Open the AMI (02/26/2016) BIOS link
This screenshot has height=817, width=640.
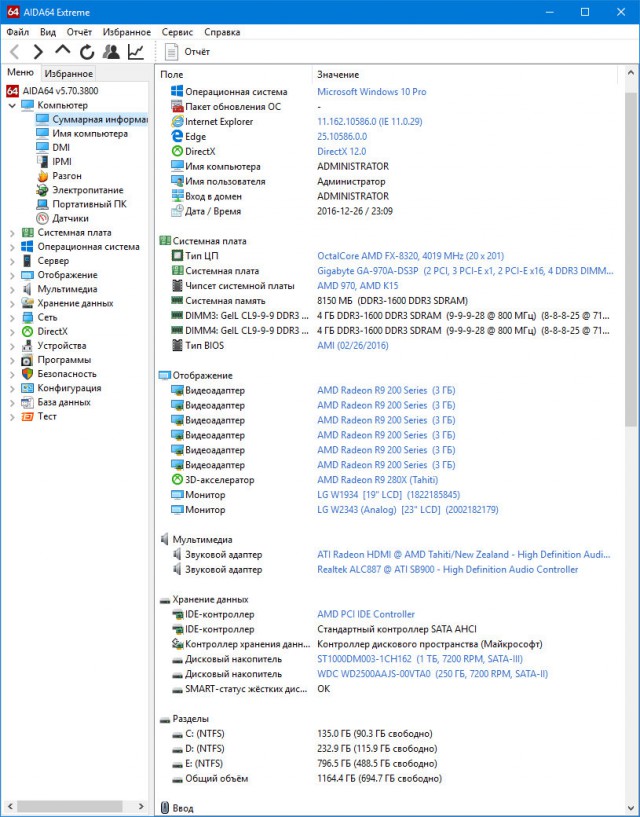(353, 345)
